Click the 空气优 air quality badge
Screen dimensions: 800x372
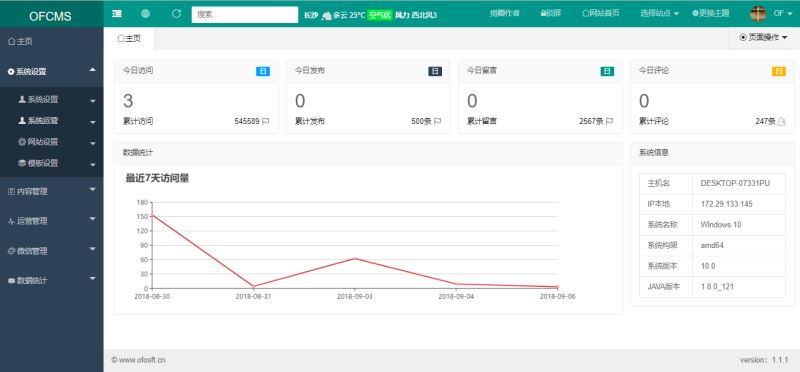pyautogui.click(x=380, y=15)
